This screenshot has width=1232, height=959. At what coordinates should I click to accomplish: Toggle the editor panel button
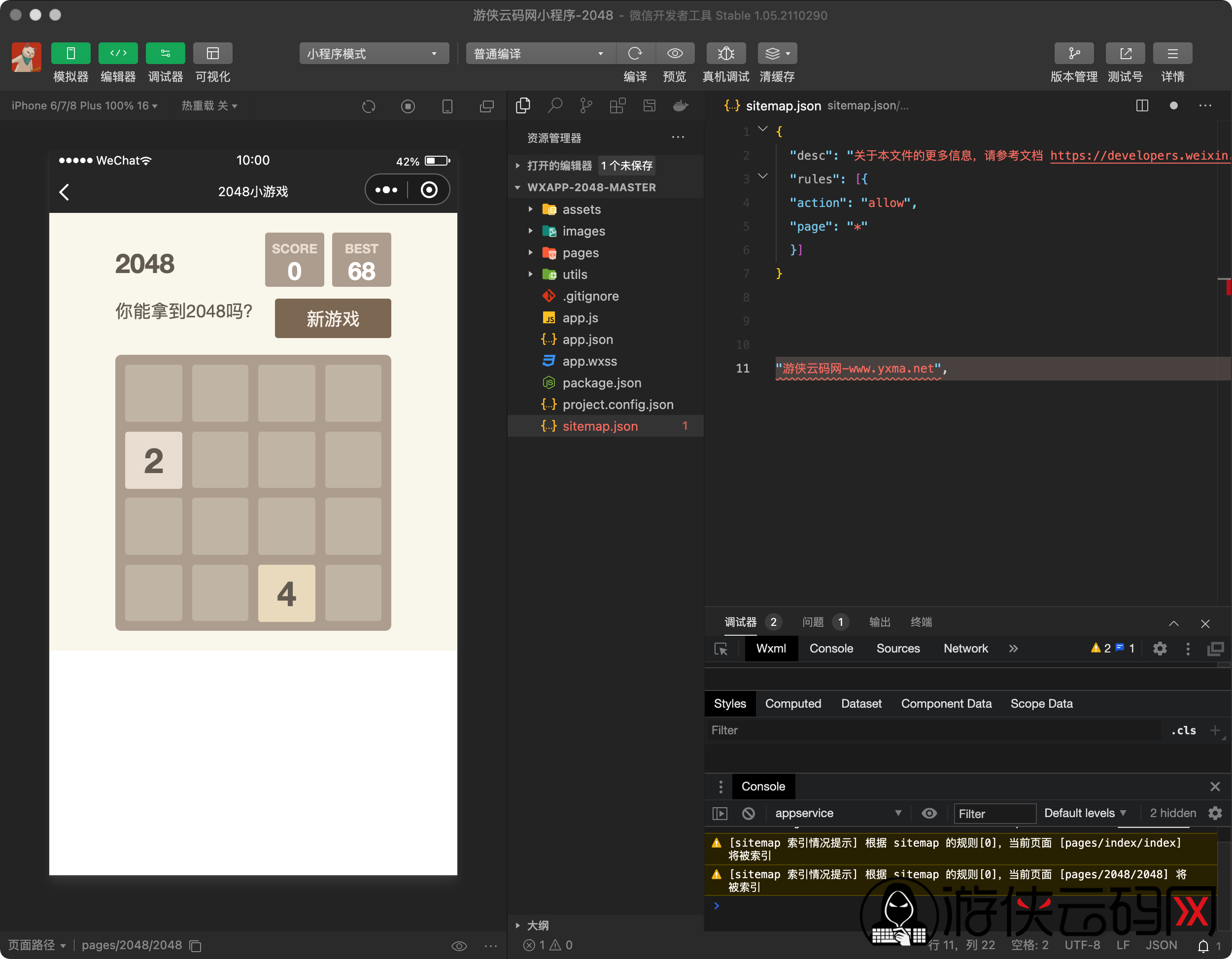point(118,54)
